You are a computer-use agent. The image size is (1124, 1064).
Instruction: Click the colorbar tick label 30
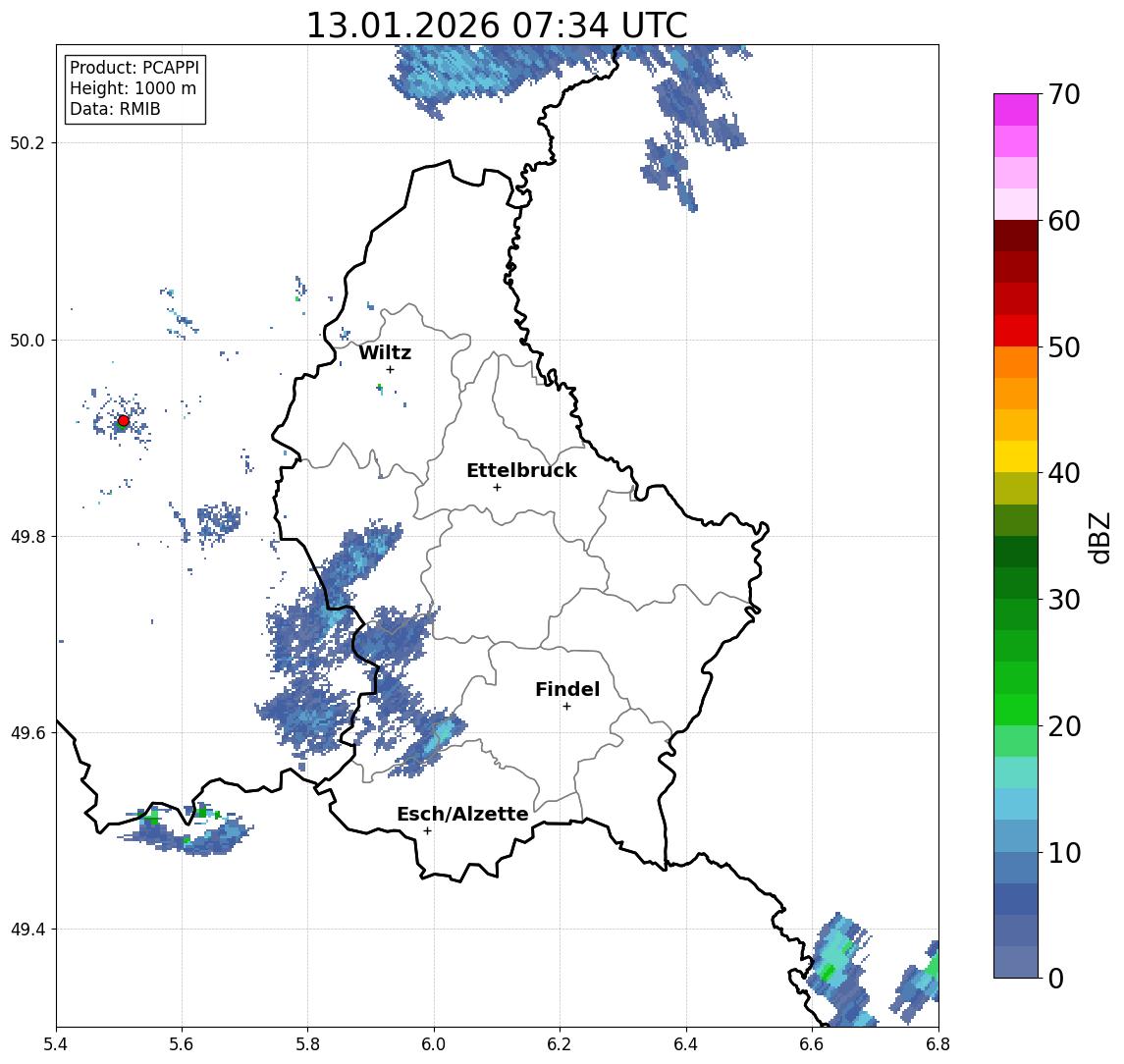pyautogui.click(x=1064, y=600)
